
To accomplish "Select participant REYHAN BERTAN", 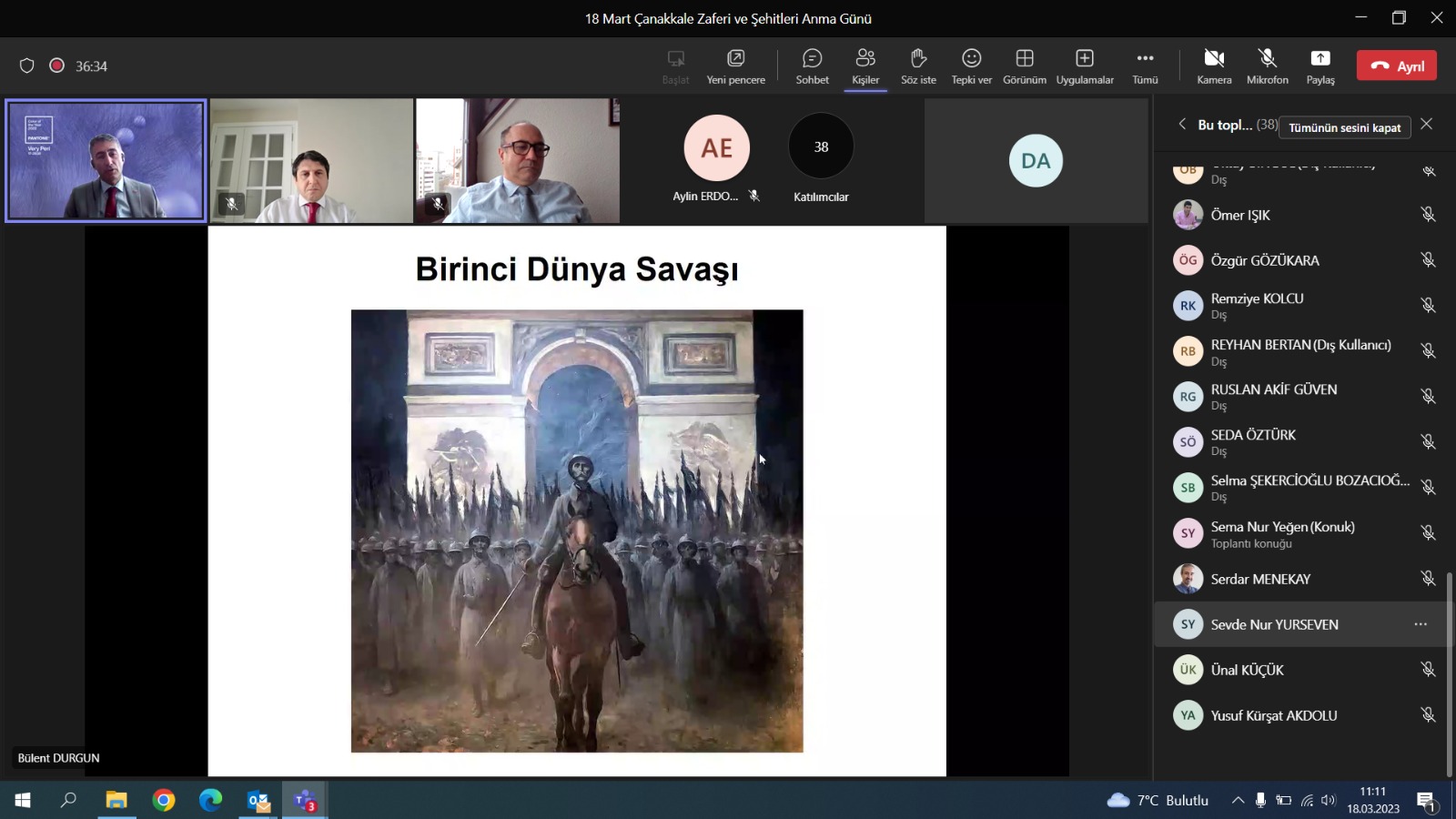I will [1301, 351].
